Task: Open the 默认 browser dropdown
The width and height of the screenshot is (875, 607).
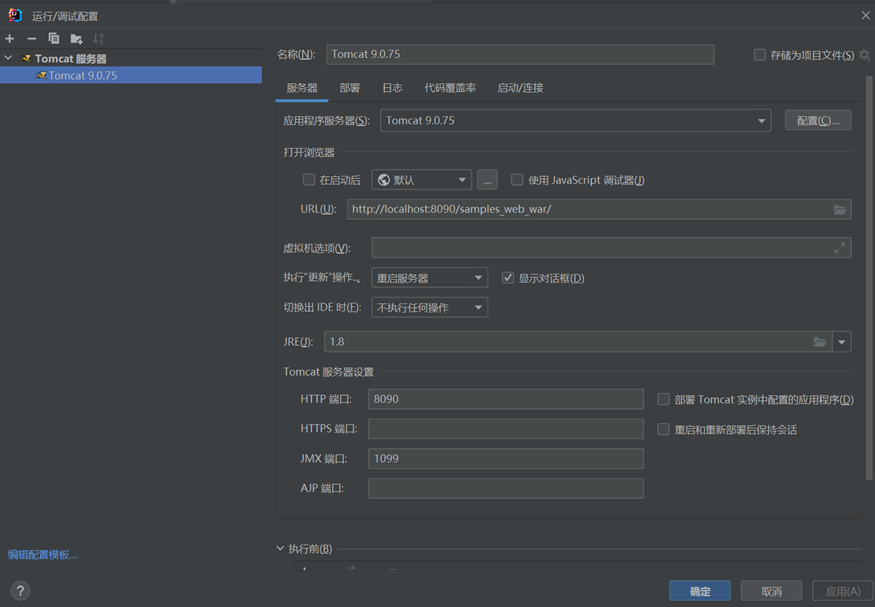Action: [x=421, y=180]
